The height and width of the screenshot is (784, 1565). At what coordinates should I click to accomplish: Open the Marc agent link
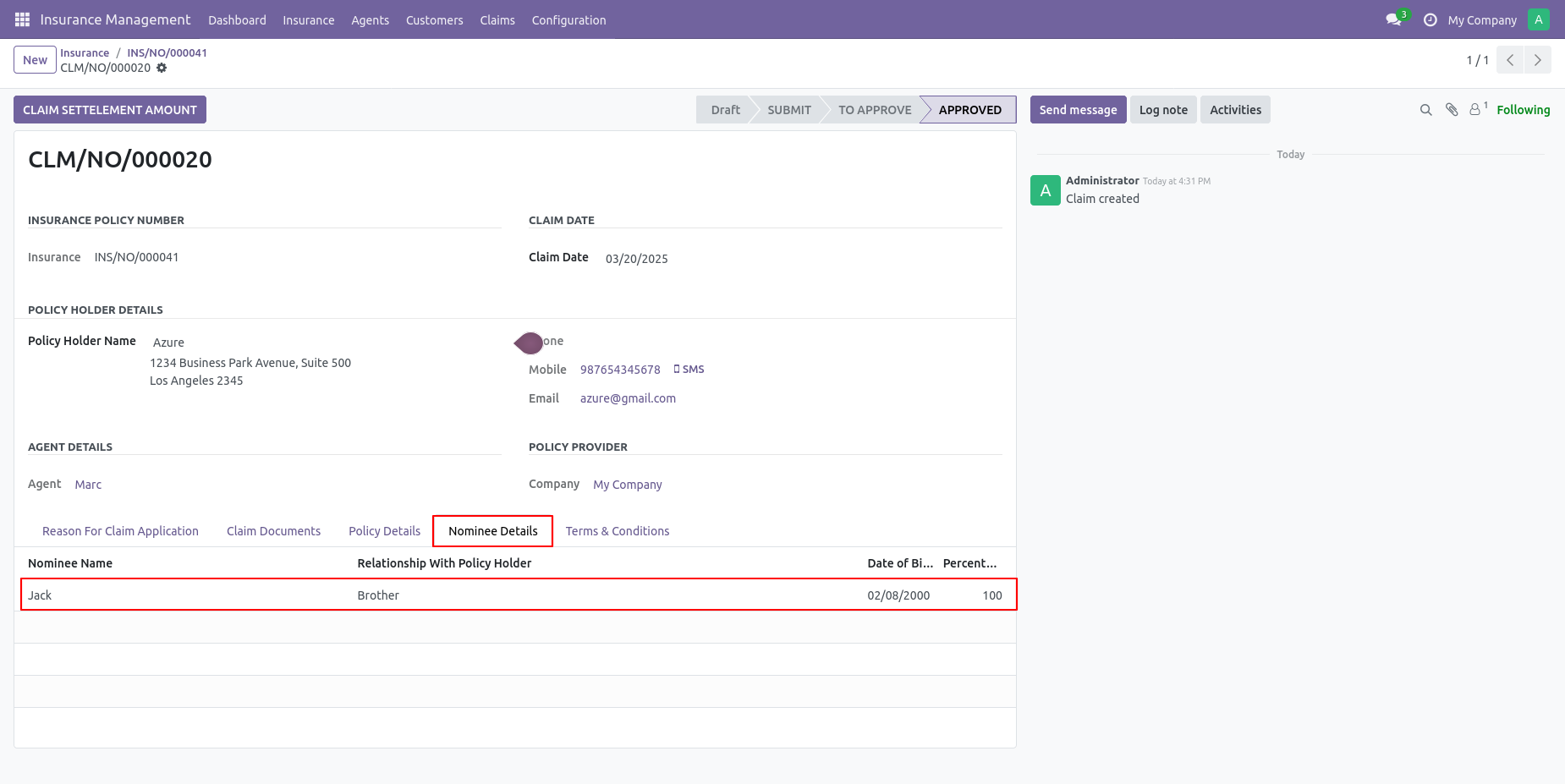[88, 485]
